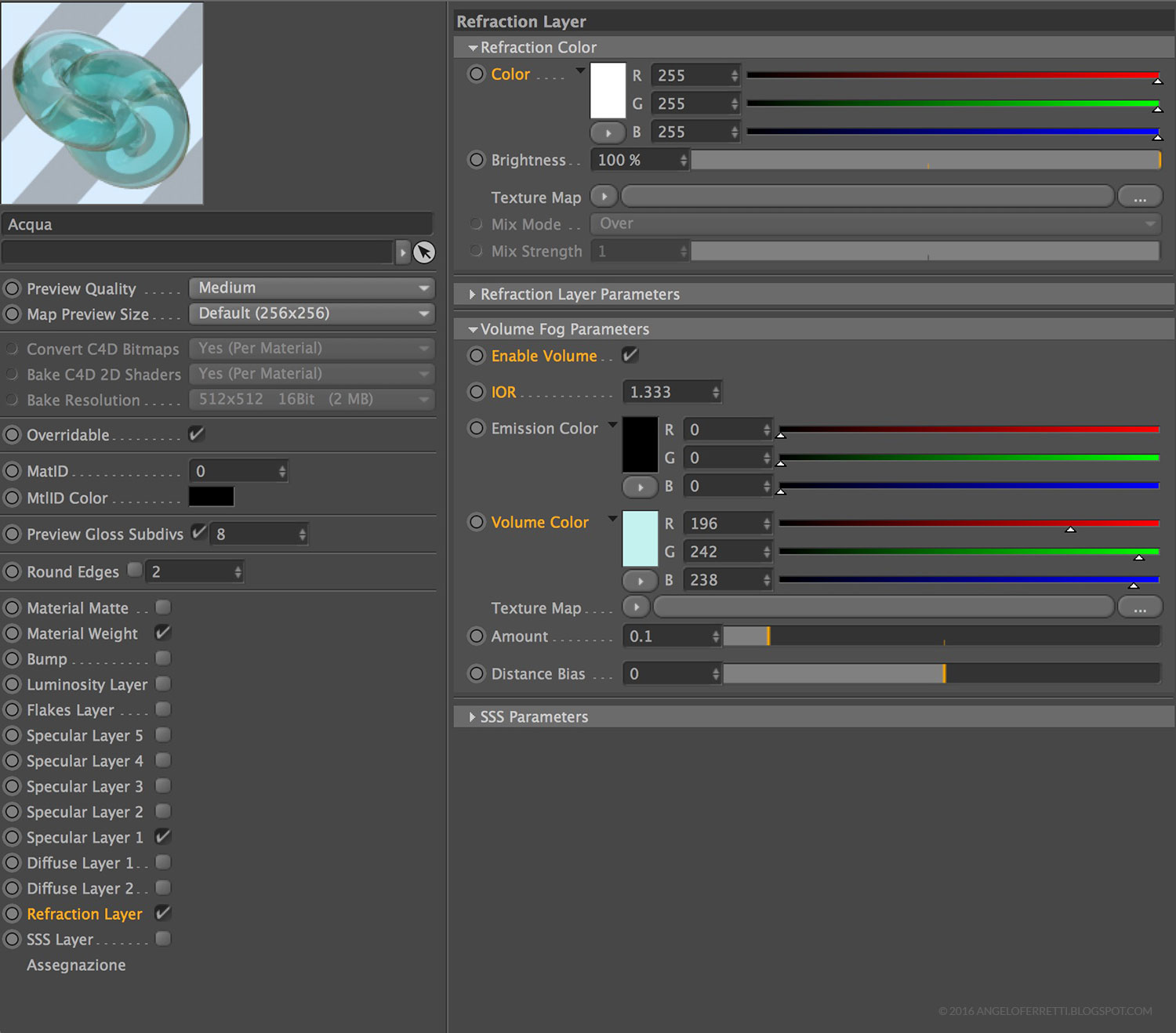Click animation dot next to Map Preview Size
This screenshot has width=1176, height=1033.
(x=13, y=314)
